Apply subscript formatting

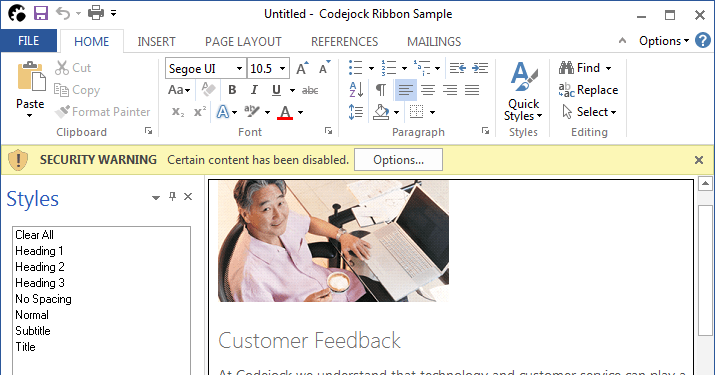pyautogui.click(x=178, y=112)
